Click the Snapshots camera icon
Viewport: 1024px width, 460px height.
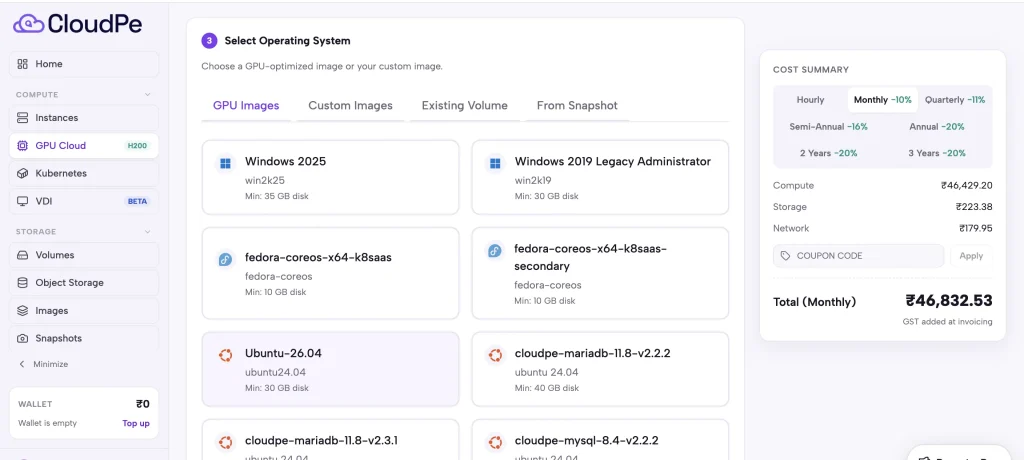(x=23, y=338)
